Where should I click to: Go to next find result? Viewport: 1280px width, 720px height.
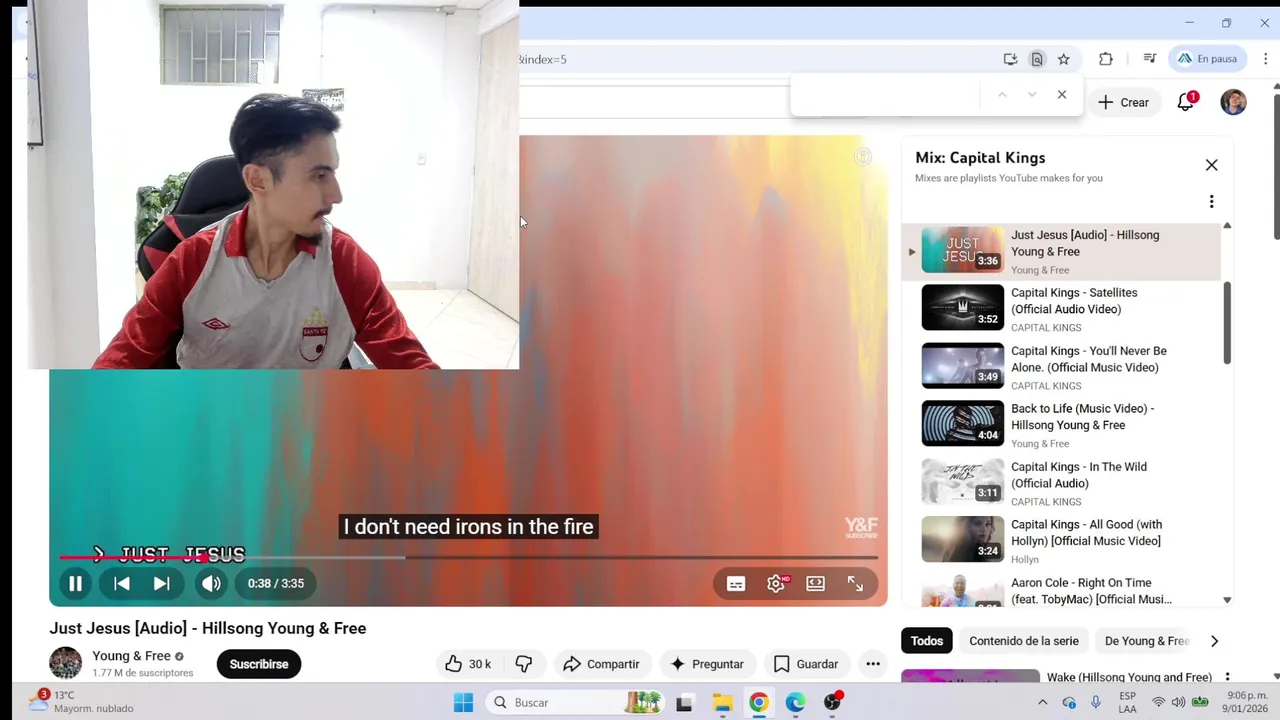pos(1032,95)
